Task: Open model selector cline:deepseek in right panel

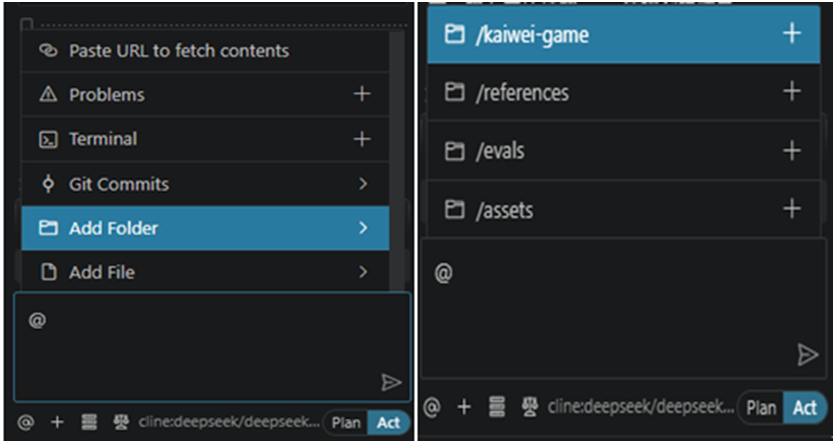Action: pyautogui.click(x=641, y=407)
